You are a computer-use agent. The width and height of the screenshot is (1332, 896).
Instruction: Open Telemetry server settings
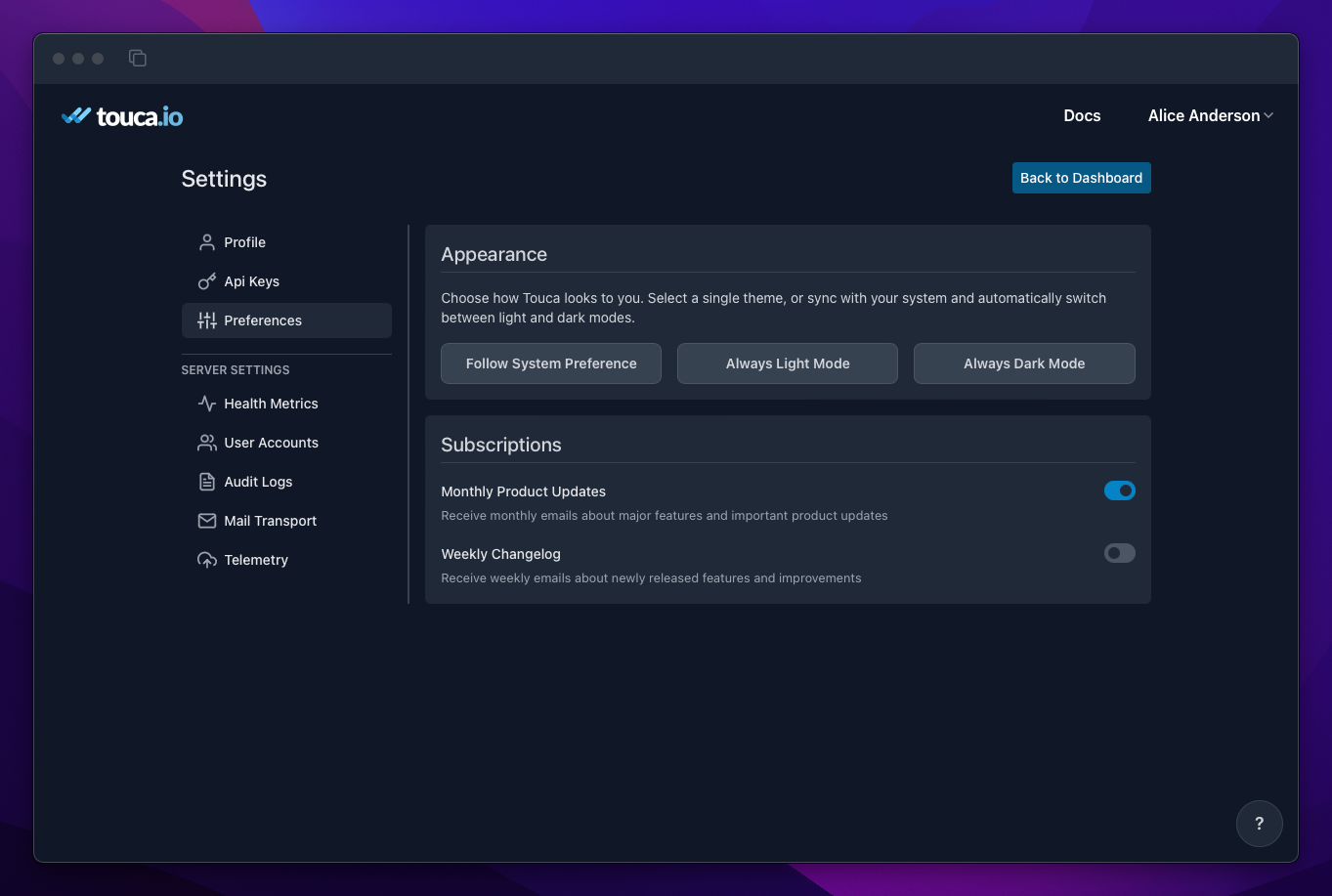[286, 560]
